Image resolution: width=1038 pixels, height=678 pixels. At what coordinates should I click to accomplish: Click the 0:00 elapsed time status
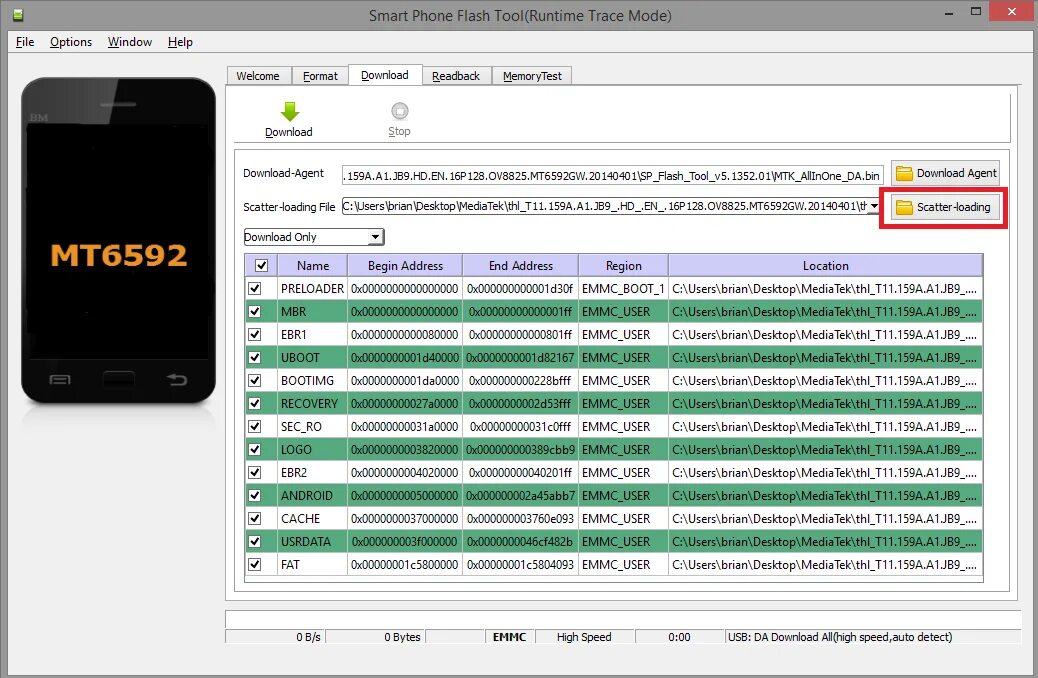pos(679,637)
